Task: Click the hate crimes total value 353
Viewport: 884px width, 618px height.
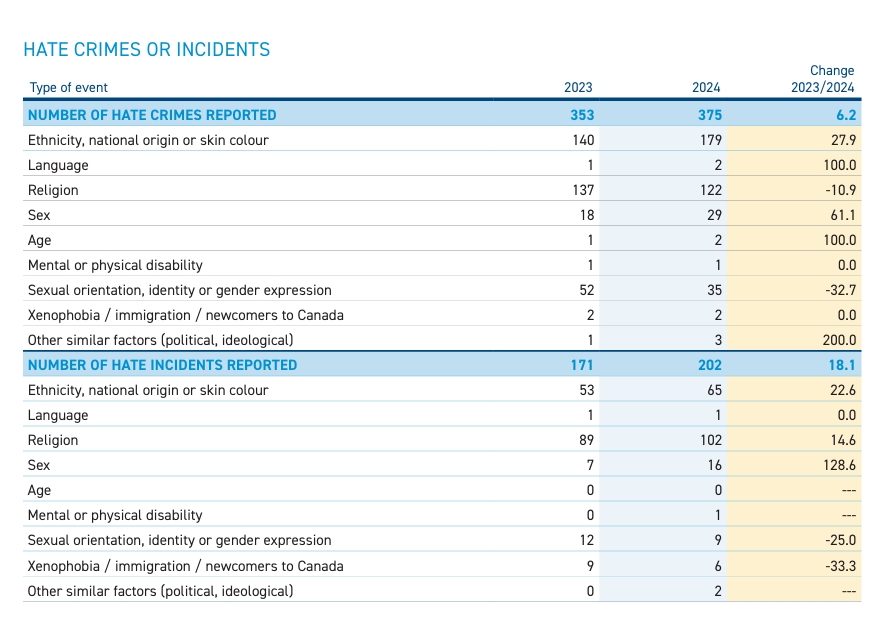Action: click(x=582, y=115)
